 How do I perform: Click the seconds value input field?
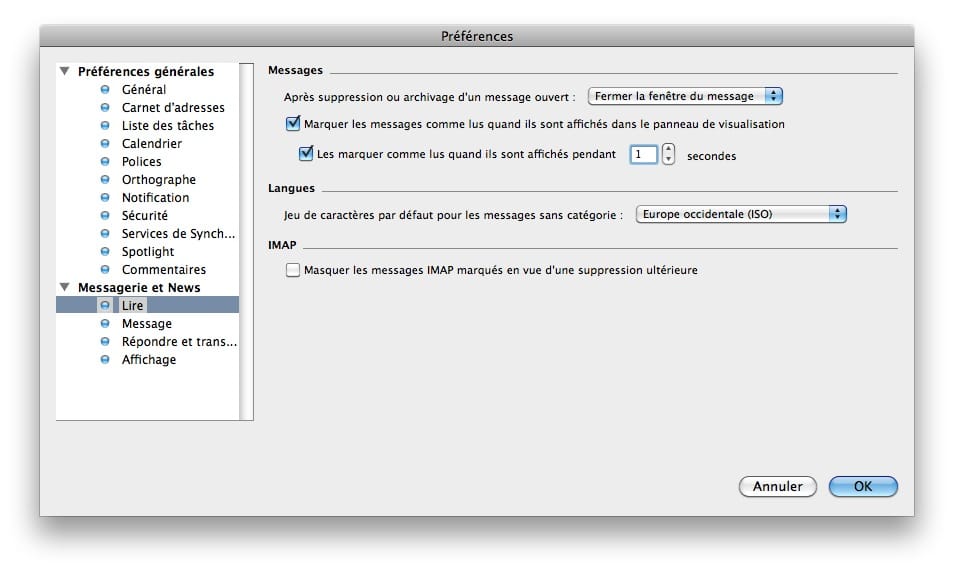coord(643,154)
